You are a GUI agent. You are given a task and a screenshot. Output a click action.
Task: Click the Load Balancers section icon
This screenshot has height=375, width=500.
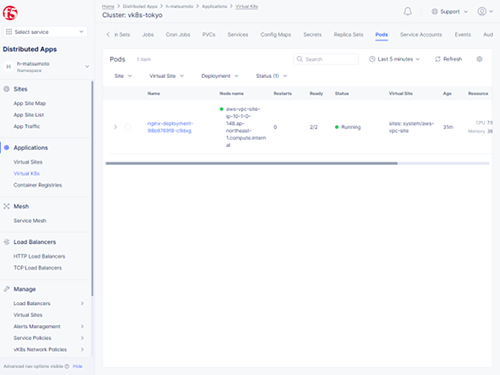[x=6, y=242]
